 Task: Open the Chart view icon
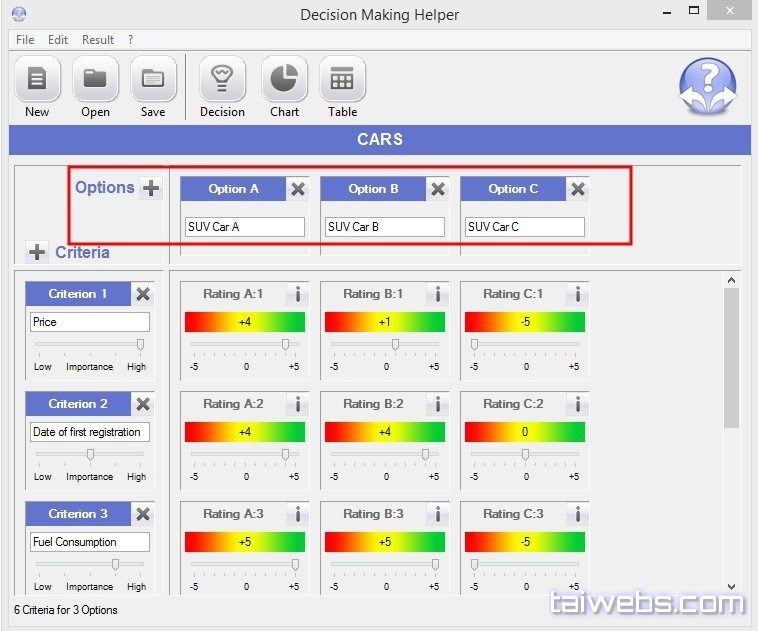(x=284, y=79)
